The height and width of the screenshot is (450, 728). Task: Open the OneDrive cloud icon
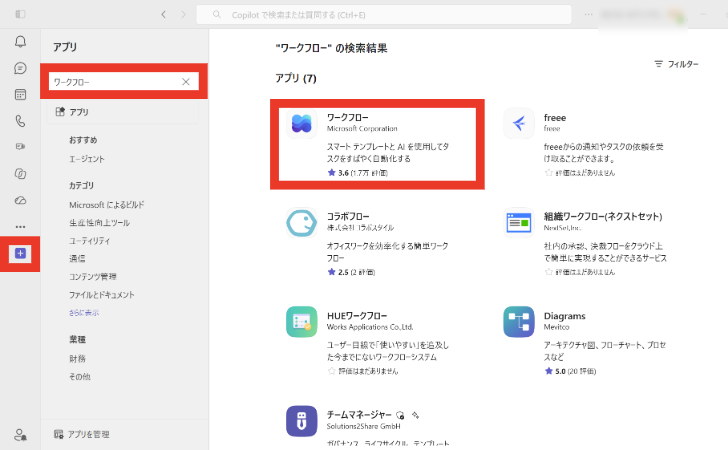point(20,200)
